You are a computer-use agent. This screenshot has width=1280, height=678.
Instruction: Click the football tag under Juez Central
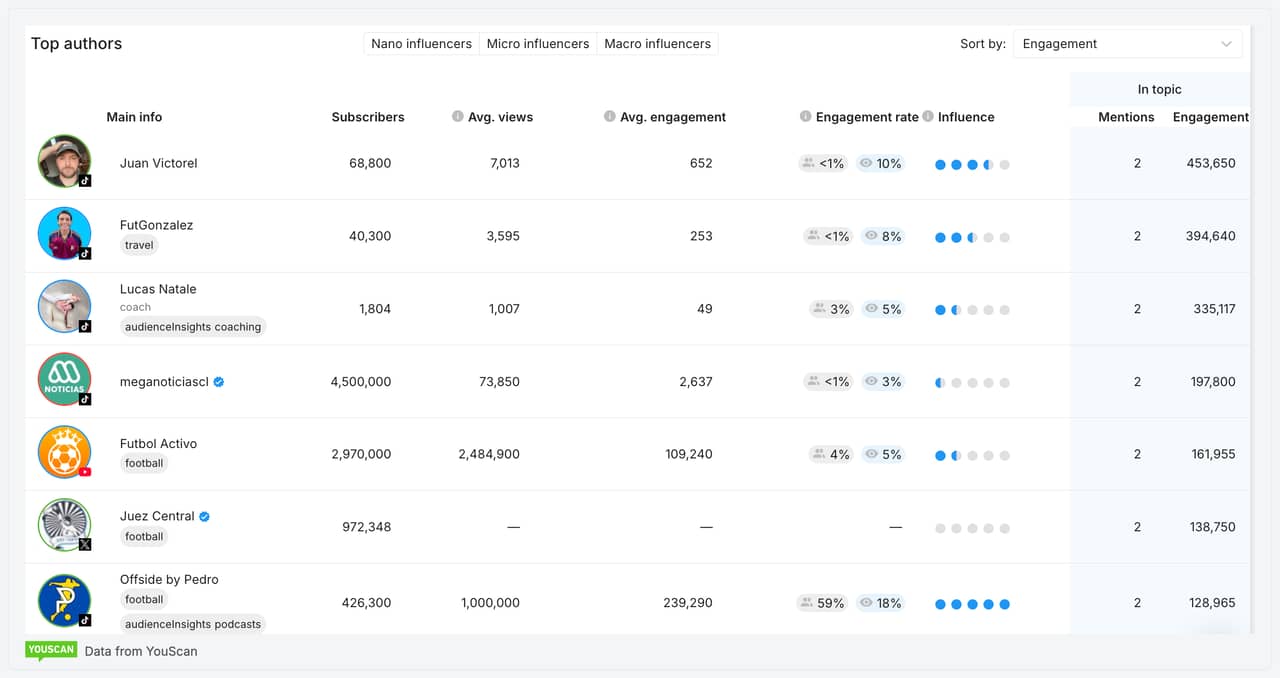tap(144, 537)
